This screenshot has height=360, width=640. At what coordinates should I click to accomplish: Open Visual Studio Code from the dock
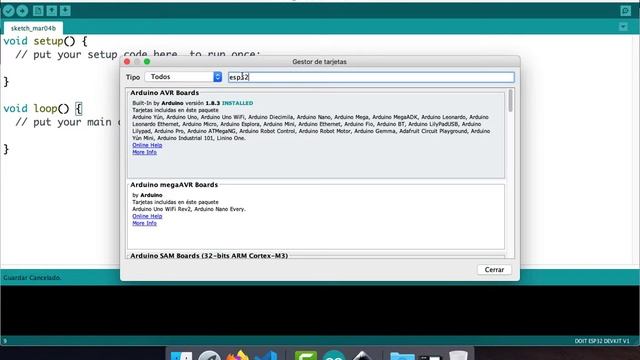click(266, 355)
